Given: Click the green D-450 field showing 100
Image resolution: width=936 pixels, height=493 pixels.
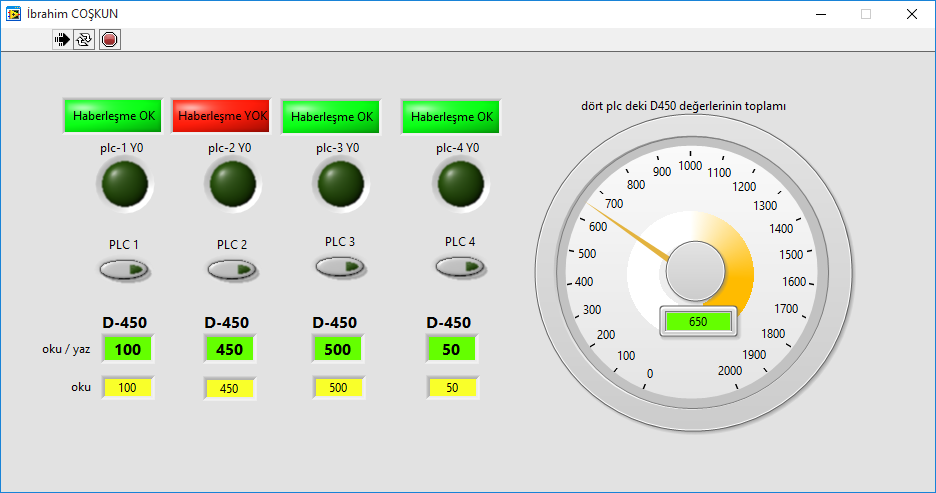Looking at the screenshot, I should (x=128, y=349).
